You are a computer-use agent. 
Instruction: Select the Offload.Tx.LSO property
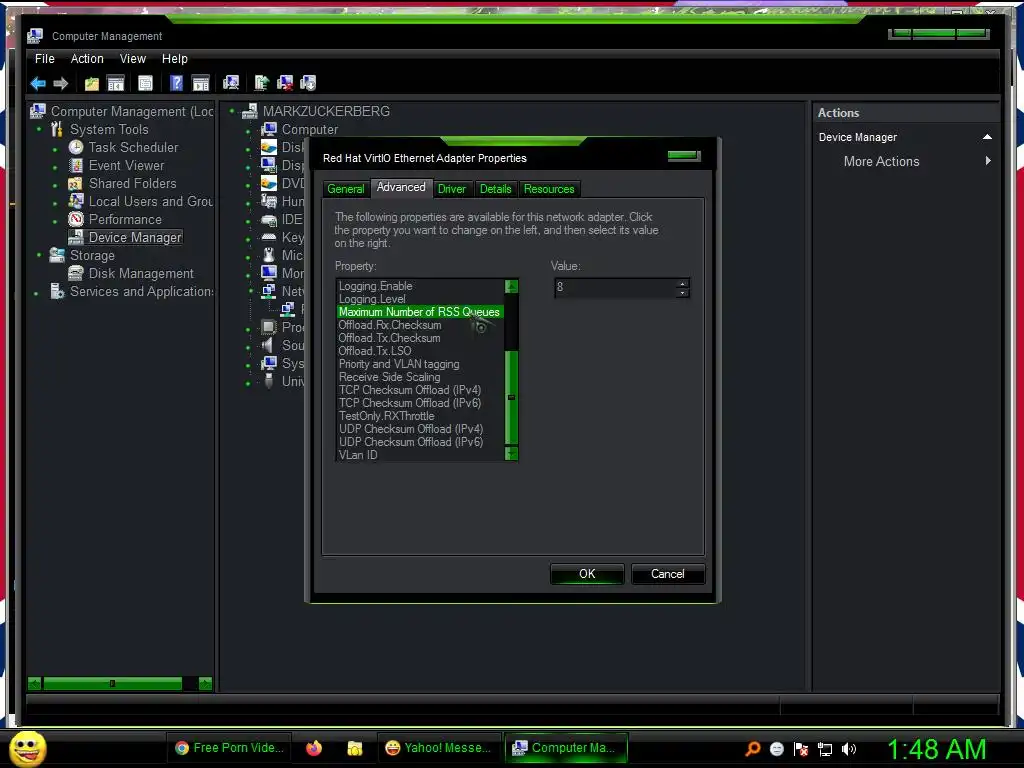pos(375,351)
